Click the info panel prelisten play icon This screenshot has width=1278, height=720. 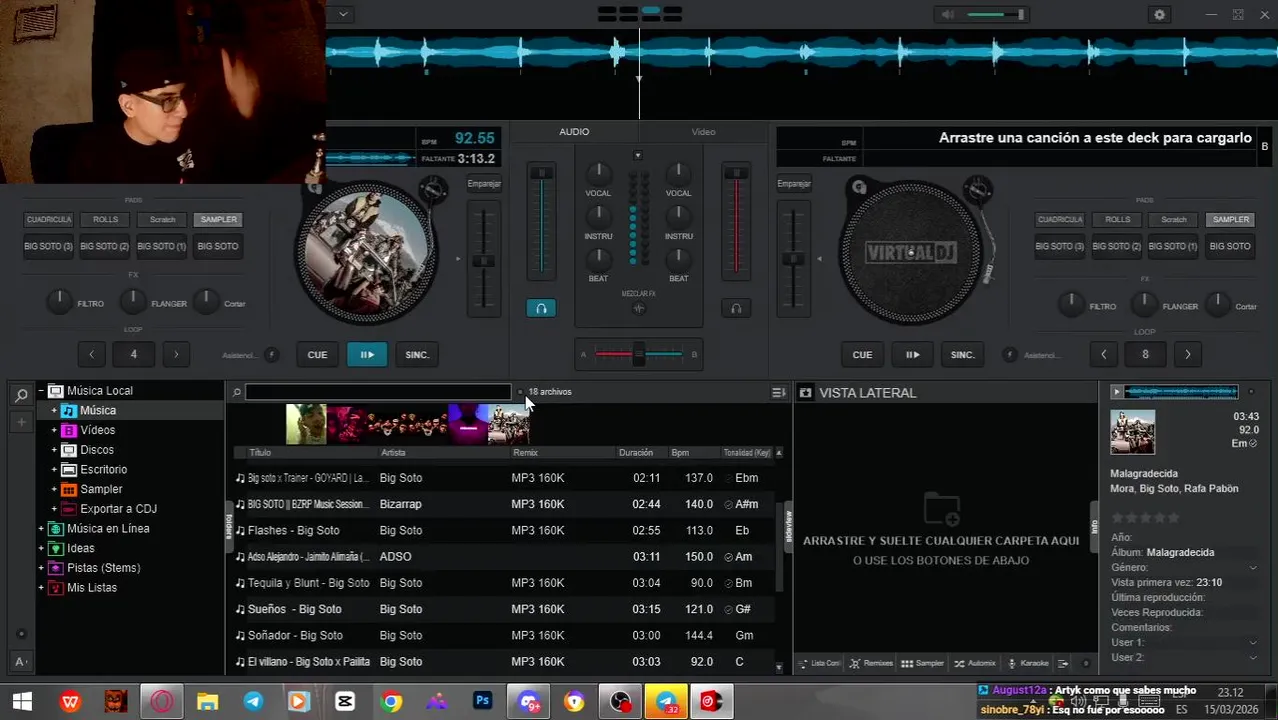(1117, 392)
